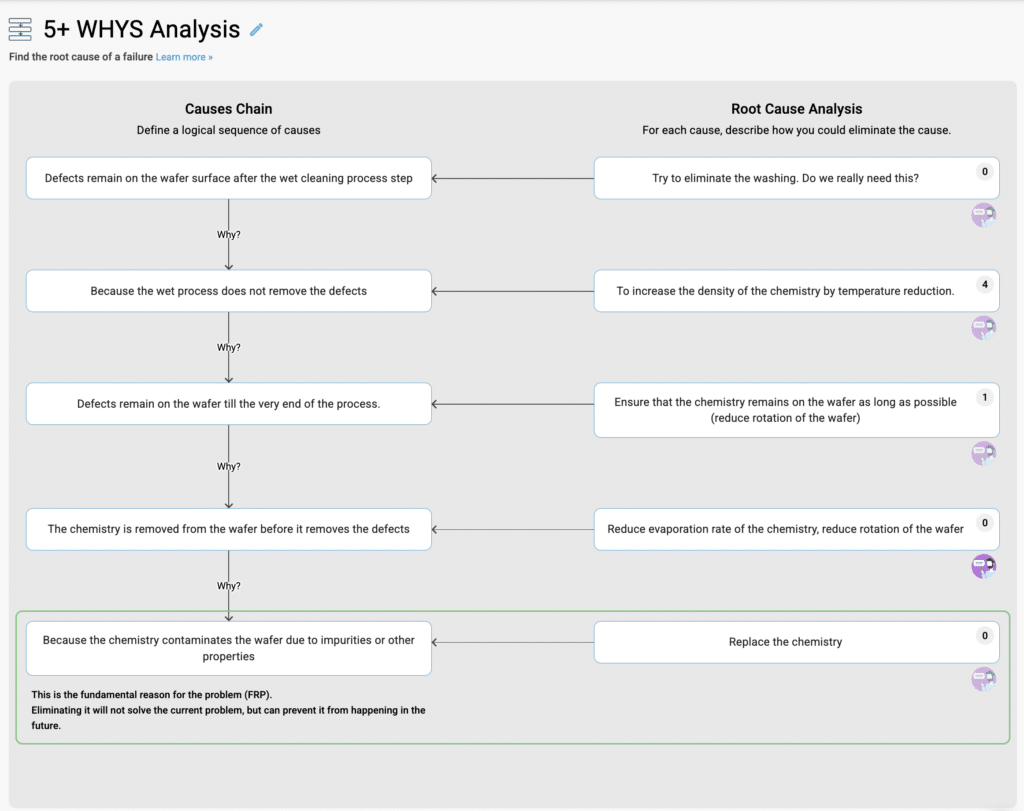
Task: Click 'This is the fundamental reason for the problem (FRP)' note
Action: (152, 695)
